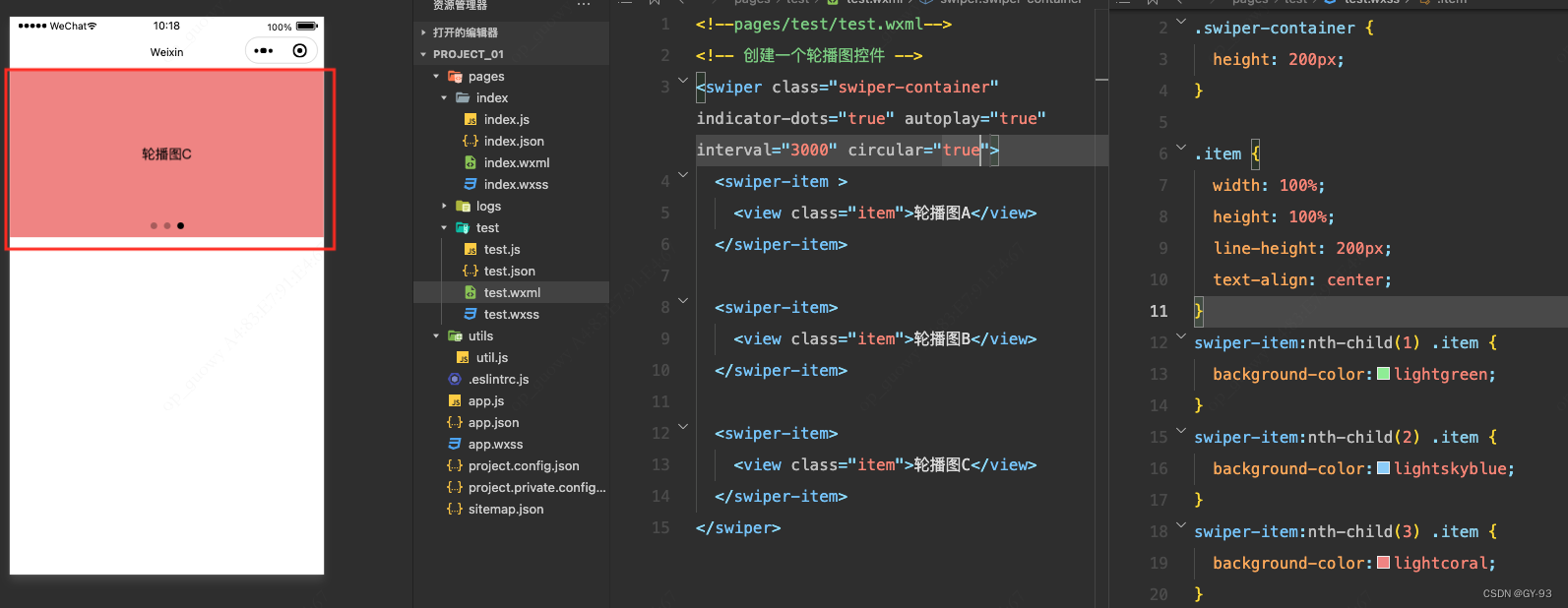
Task: Fold nth-child(1) rule at wxss line 12
Action: [1181, 336]
